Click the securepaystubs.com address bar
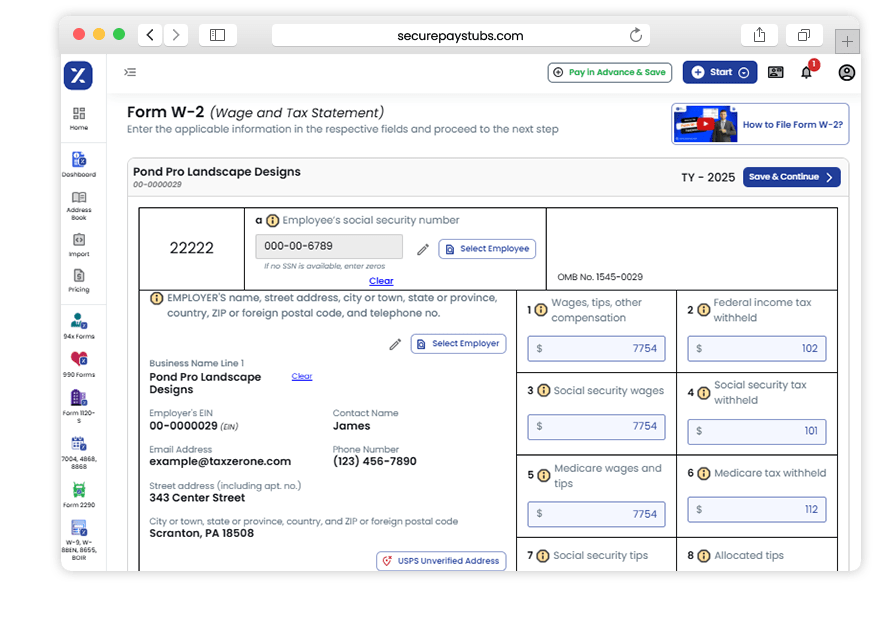The height and width of the screenshot is (620, 885). pos(461,35)
